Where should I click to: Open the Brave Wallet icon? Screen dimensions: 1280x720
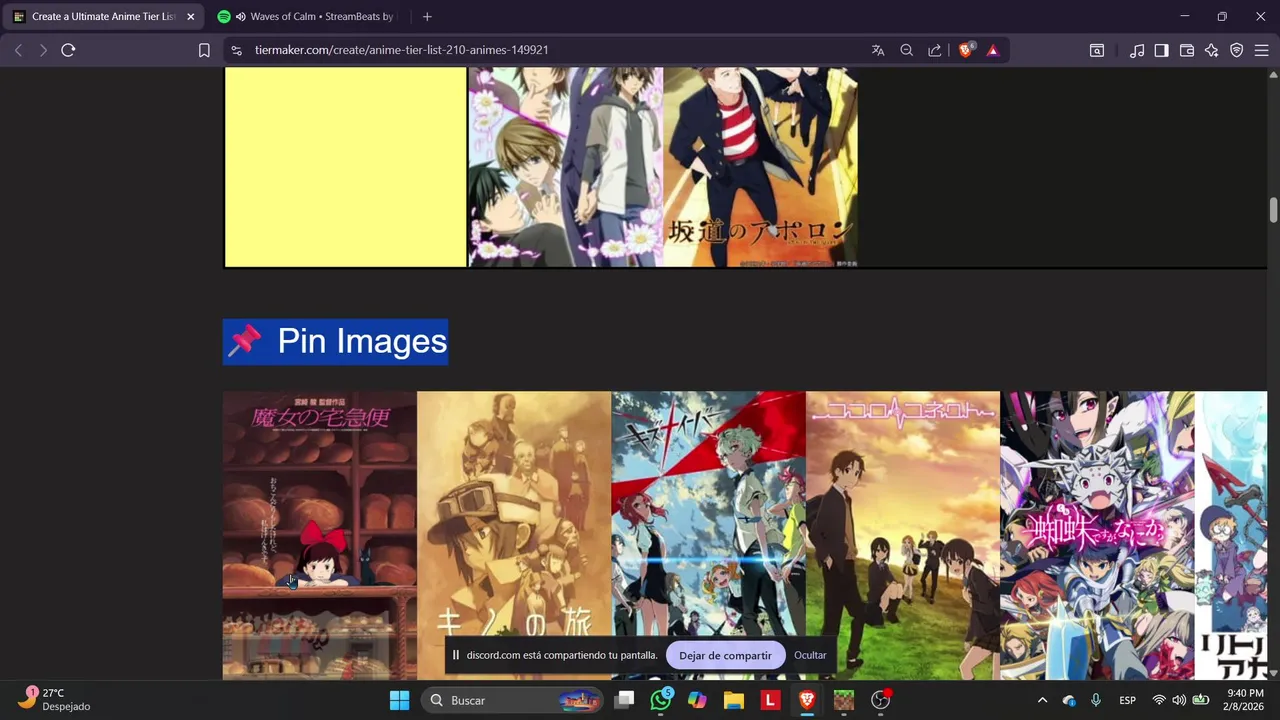[x=1187, y=50]
